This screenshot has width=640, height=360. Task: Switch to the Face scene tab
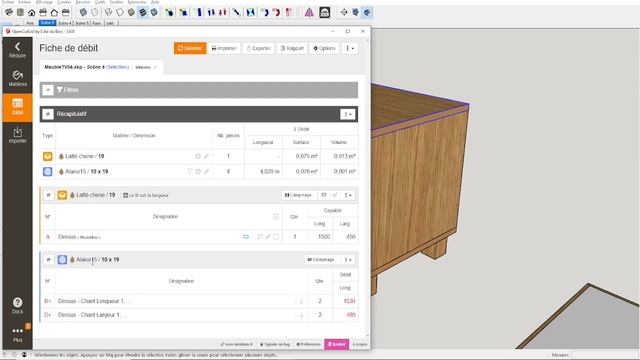point(97,23)
